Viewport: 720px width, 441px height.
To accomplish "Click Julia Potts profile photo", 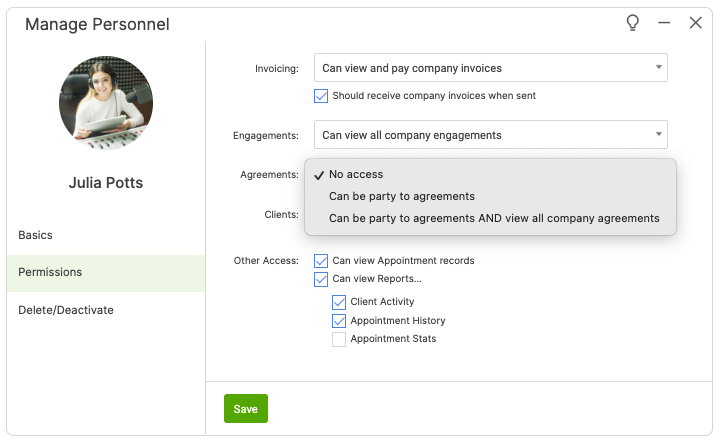I will 106,103.
